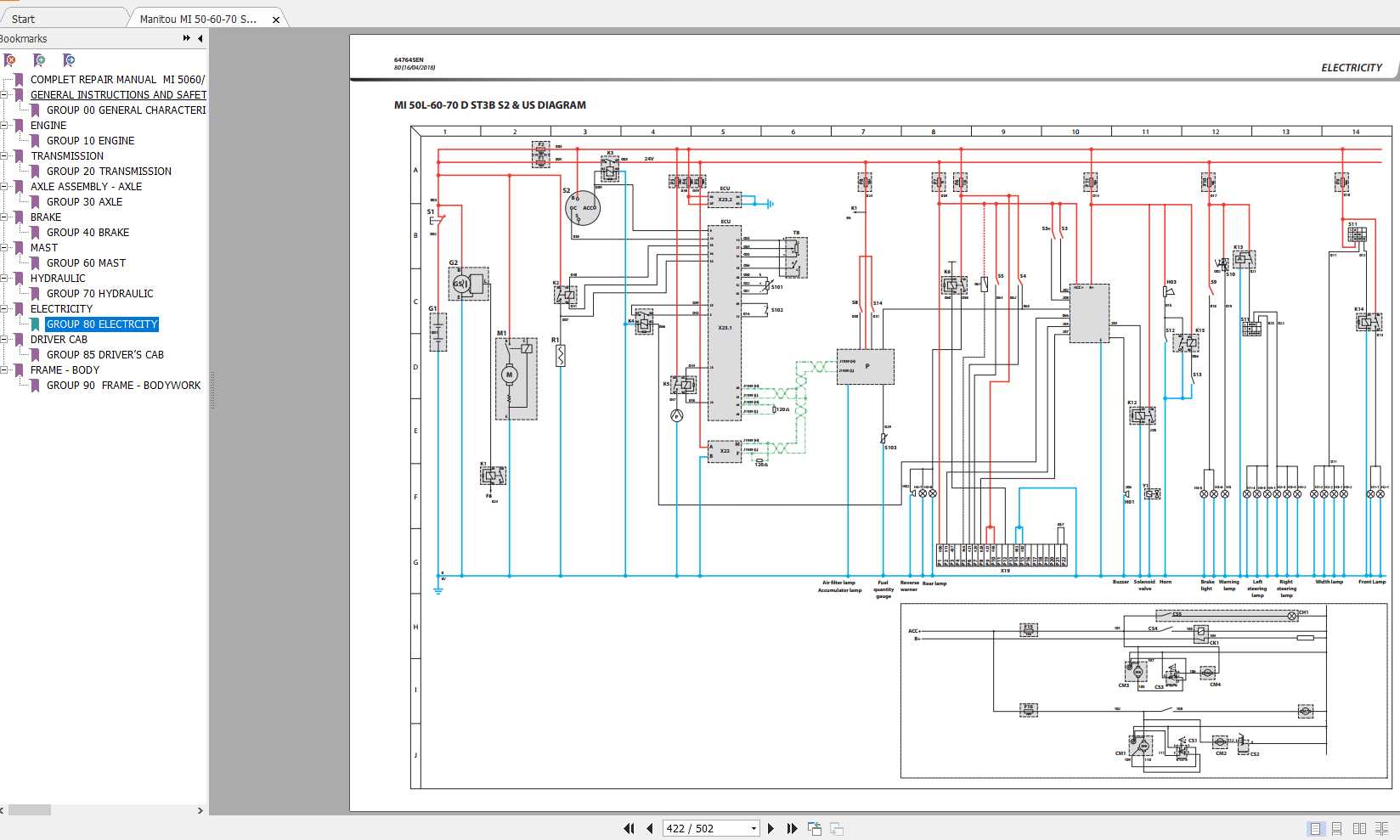The image size is (1400, 840).
Task: Click the go to previous view icon
Action: click(814, 829)
